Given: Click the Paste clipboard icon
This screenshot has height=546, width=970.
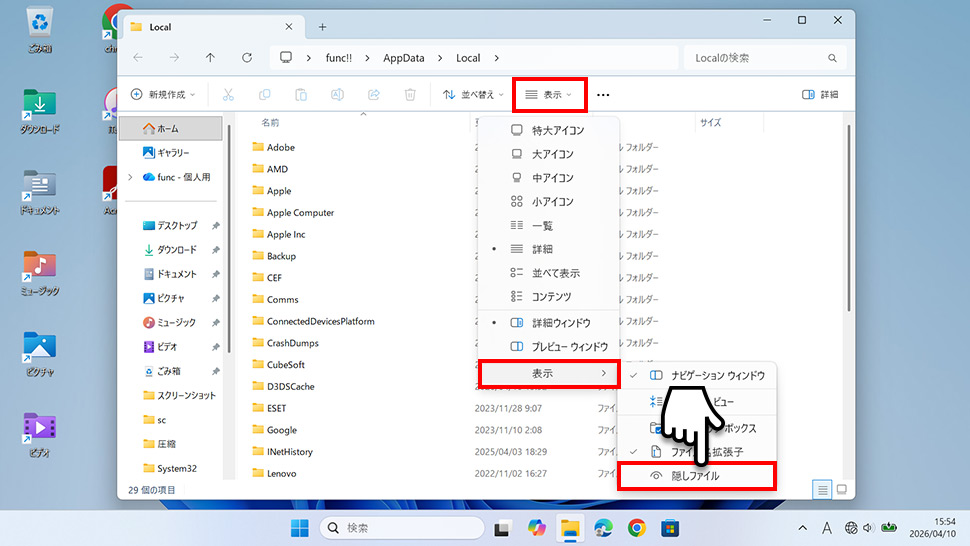Looking at the screenshot, I should pos(301,95).
